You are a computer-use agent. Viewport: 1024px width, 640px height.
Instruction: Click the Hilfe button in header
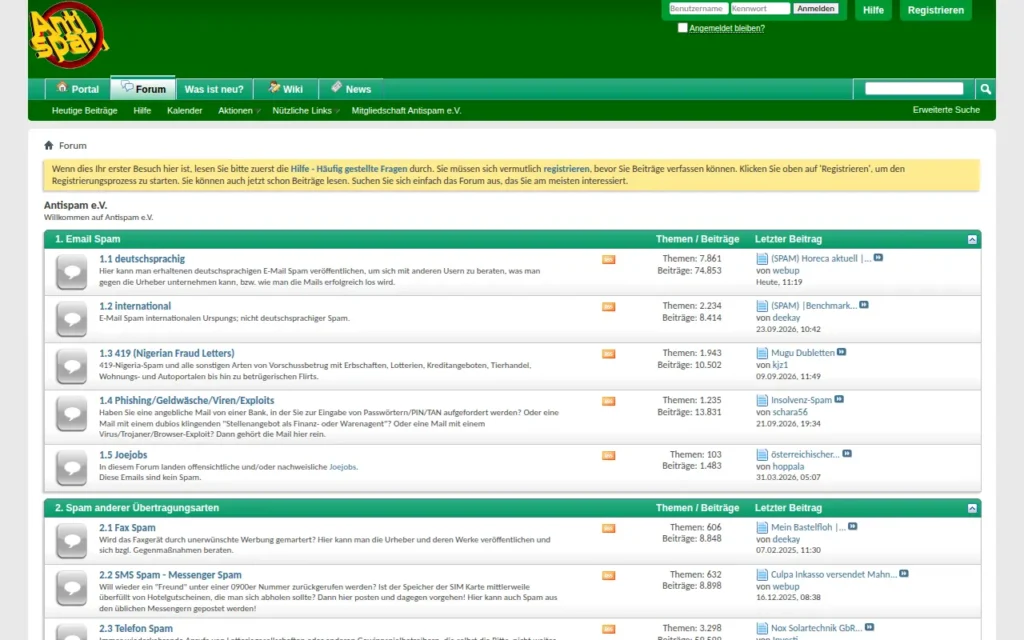click(873, 10)
